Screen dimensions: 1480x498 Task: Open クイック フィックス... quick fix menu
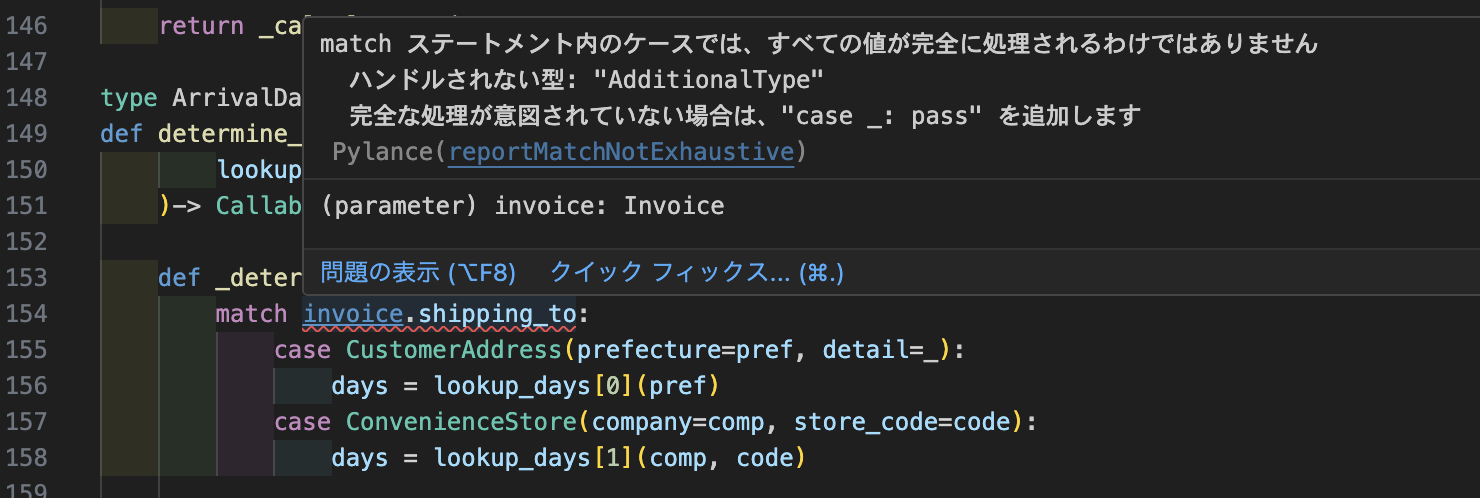[x=698, y=272]
